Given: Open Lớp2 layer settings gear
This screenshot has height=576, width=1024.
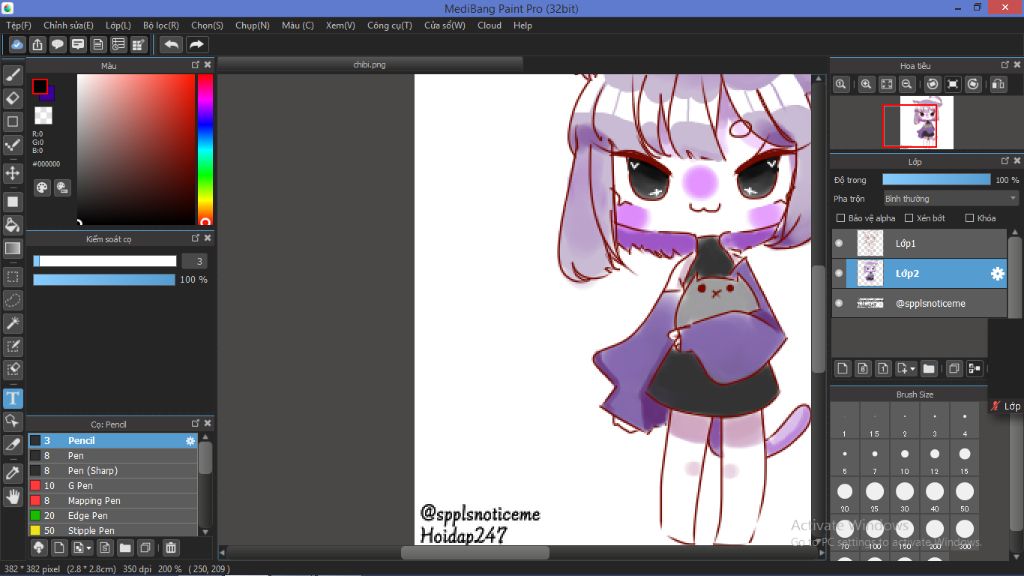Looking at the screenshot, I should point(997,274).
